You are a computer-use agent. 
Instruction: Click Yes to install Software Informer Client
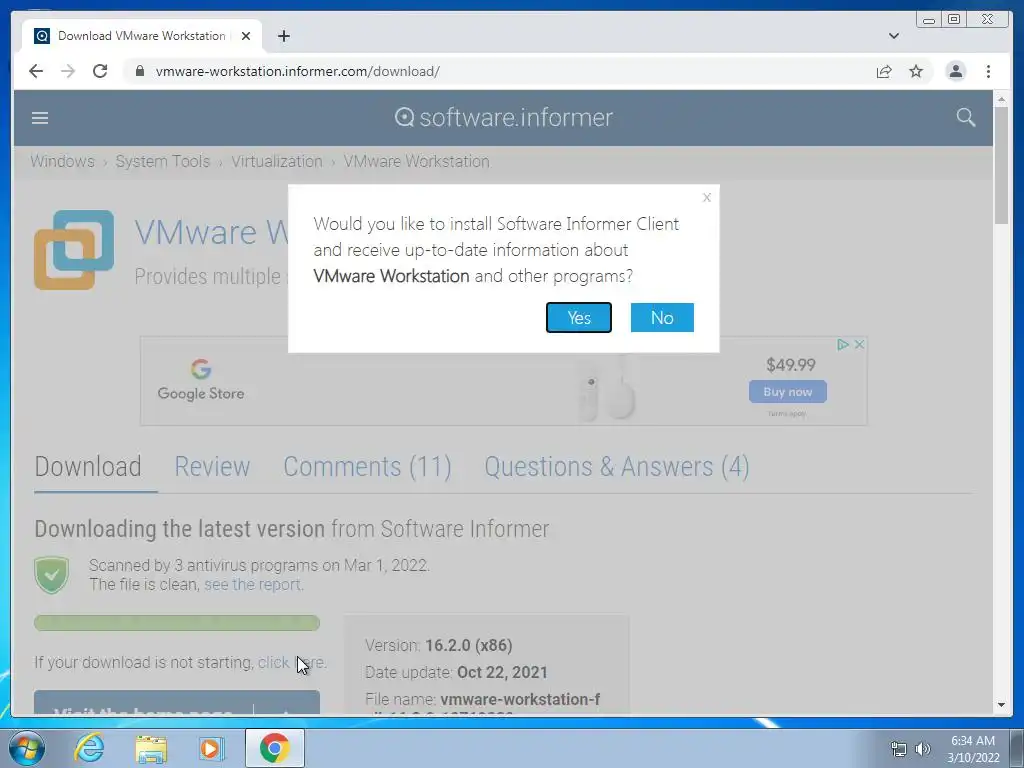tap(579, 317)
